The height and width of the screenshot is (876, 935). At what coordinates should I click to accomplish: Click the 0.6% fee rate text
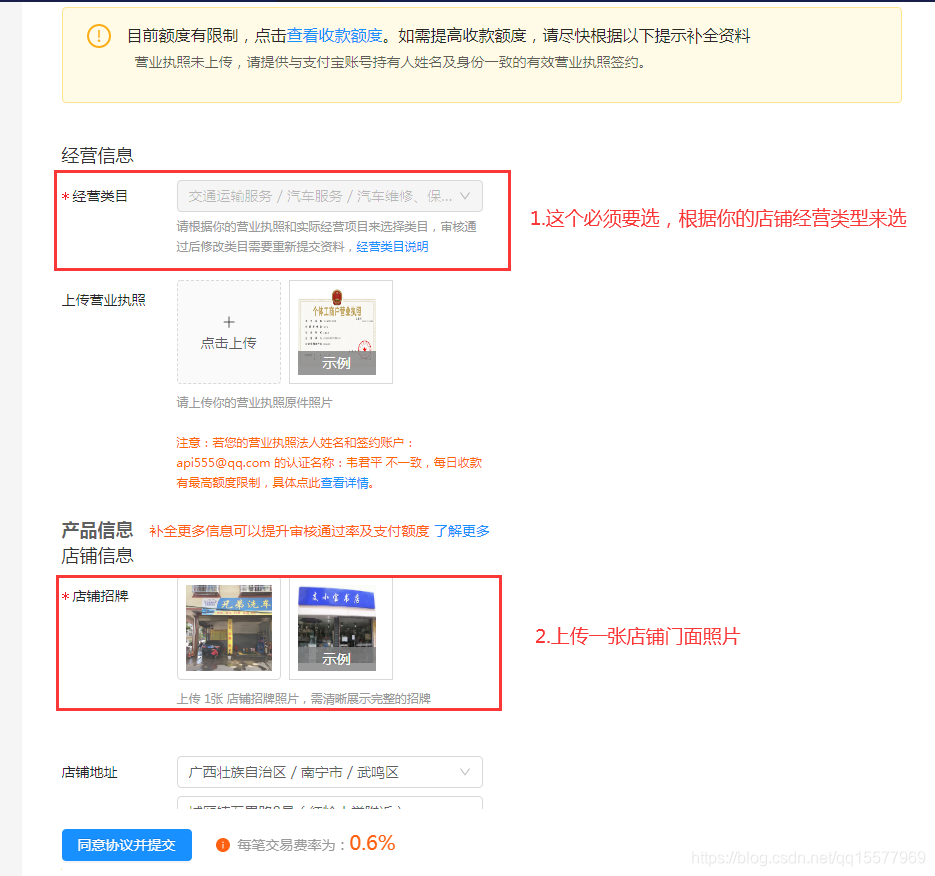coord(372,843)
